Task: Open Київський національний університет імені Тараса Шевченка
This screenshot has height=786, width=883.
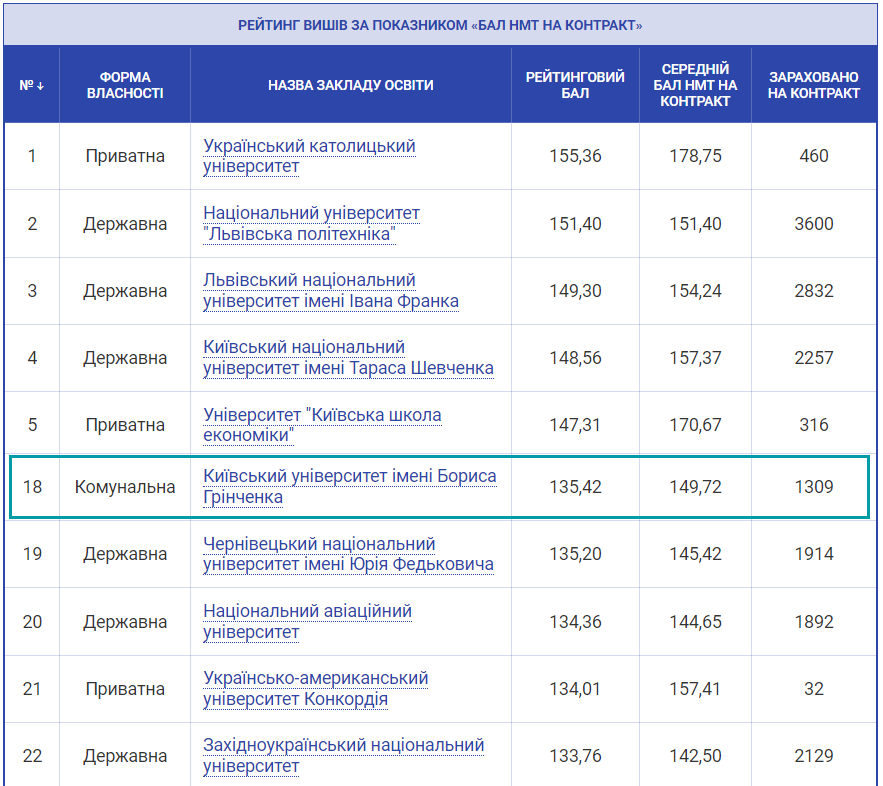Action: tap(348, 358)
